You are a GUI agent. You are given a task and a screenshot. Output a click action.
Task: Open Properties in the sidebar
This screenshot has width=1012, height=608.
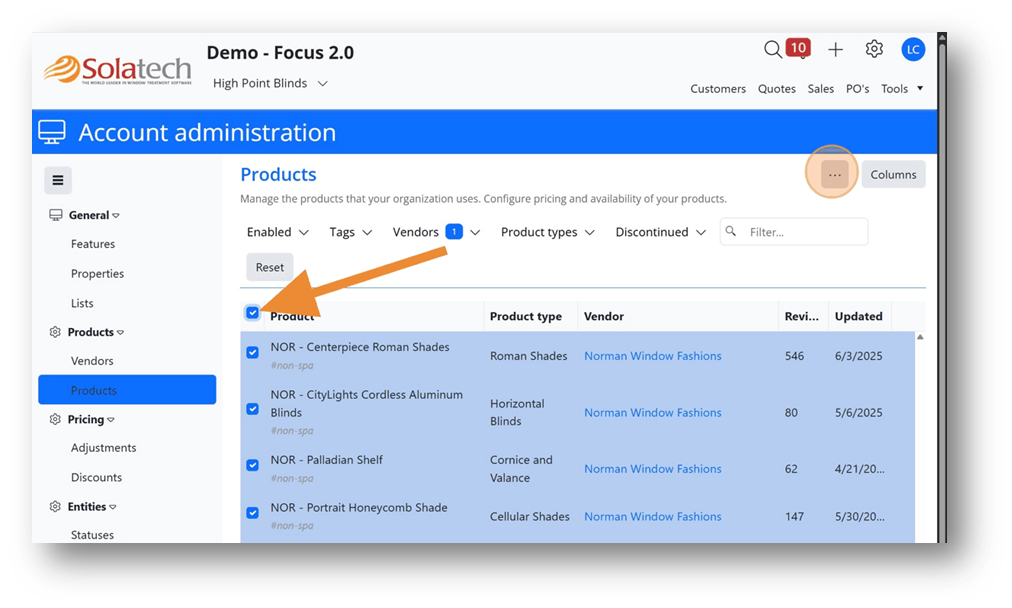coord(97,274)
